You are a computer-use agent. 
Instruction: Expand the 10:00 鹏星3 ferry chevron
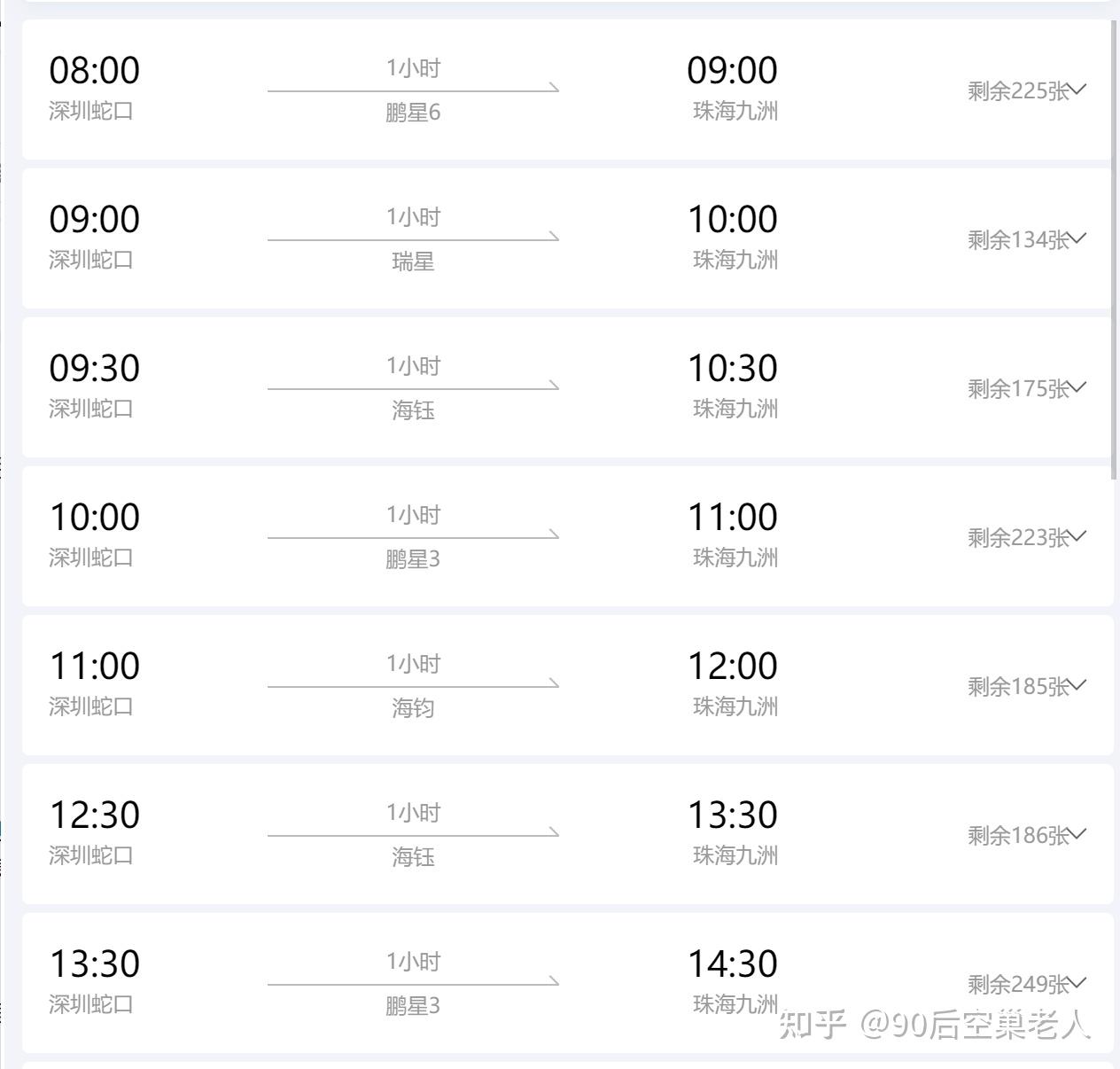pos(1077,535)
